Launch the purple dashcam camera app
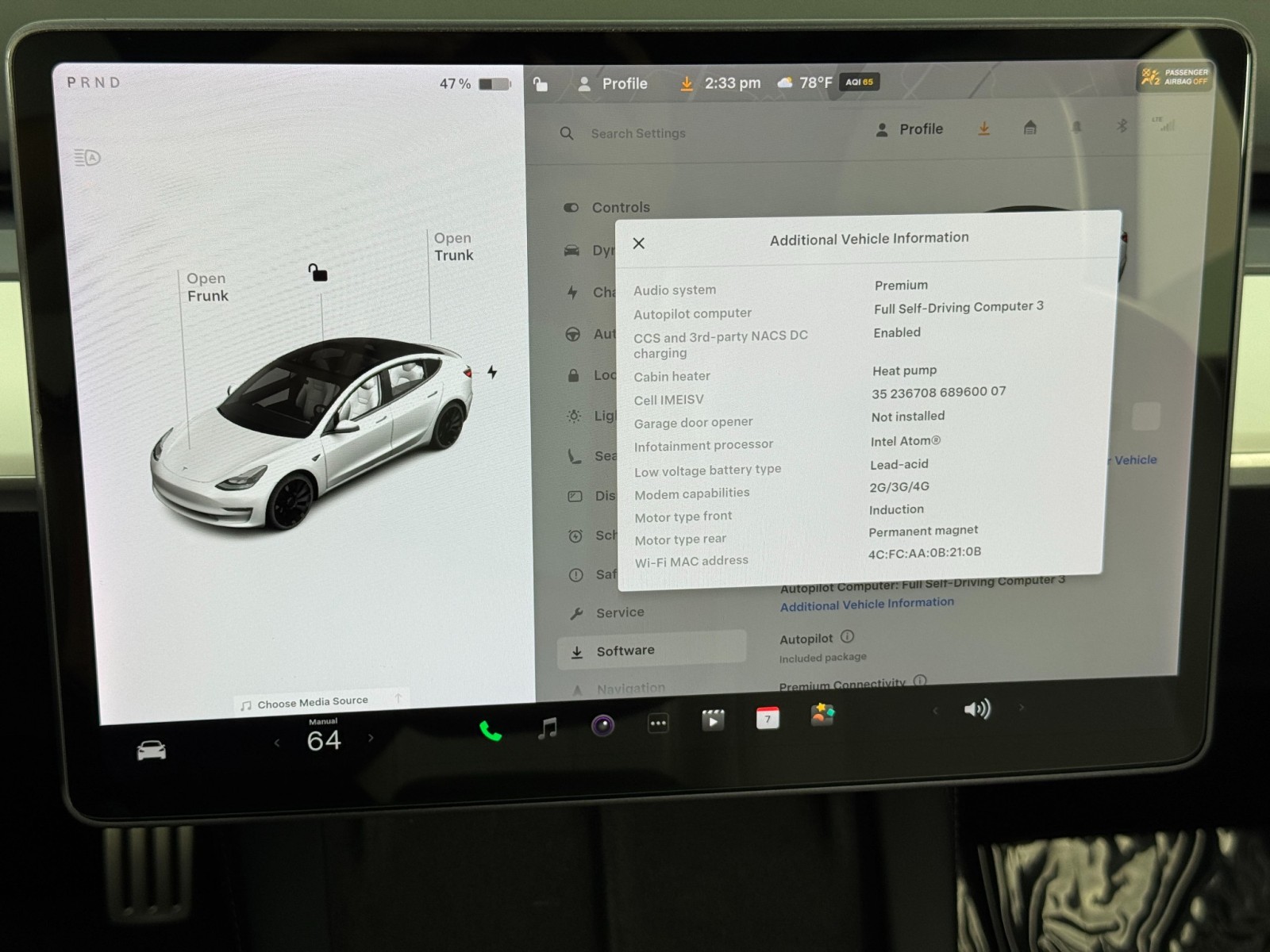The image size is (1270, 952). (x=603, y=725)
